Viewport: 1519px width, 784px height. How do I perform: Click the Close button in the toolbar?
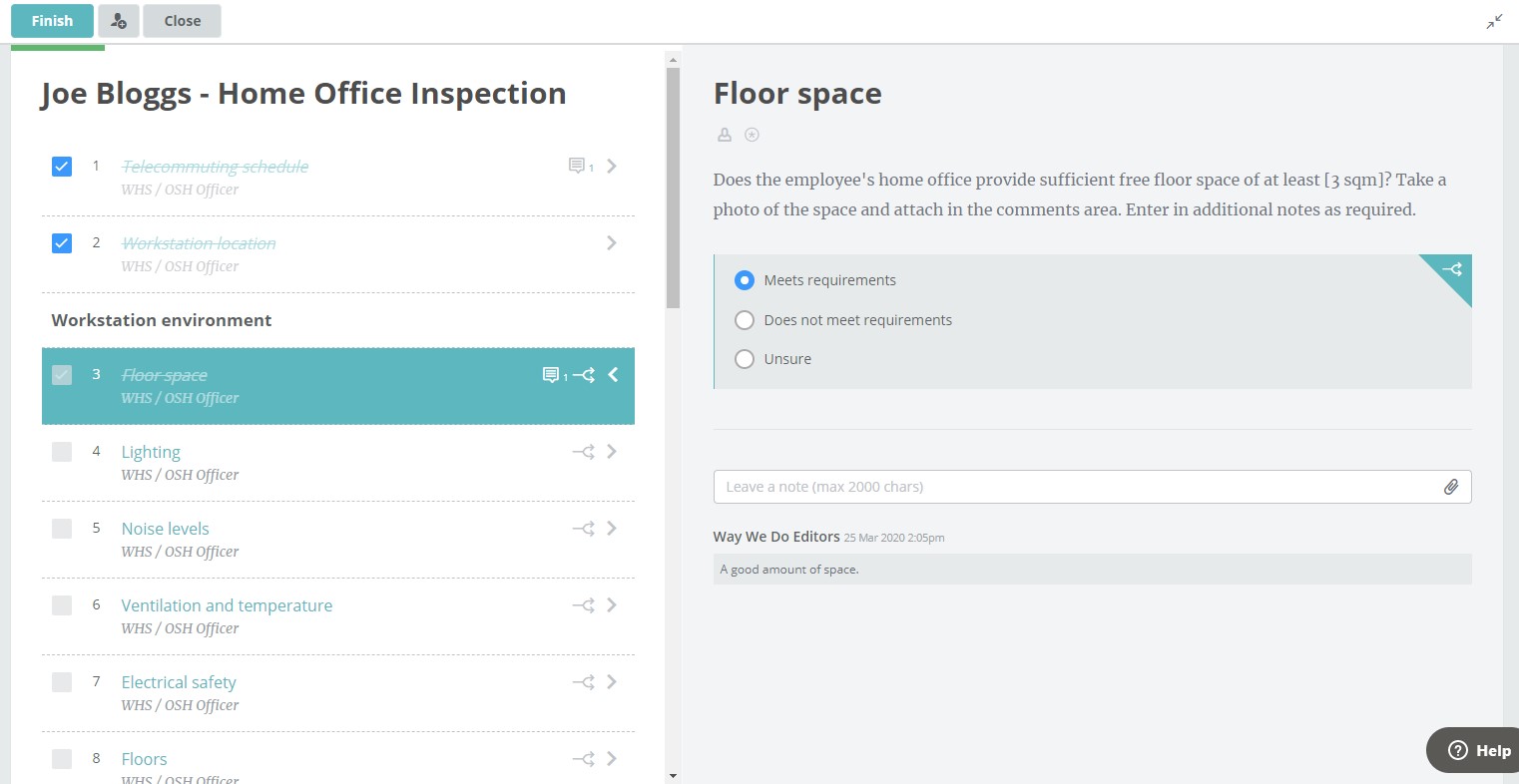182,20
